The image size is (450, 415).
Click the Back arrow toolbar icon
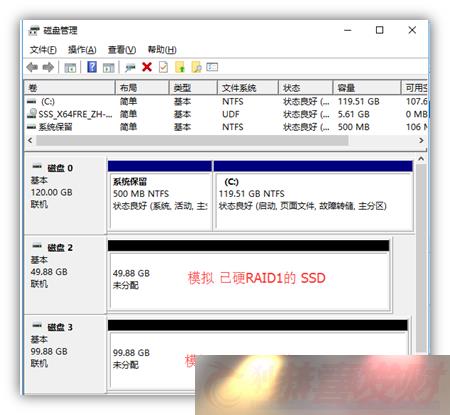pos(32,67)
